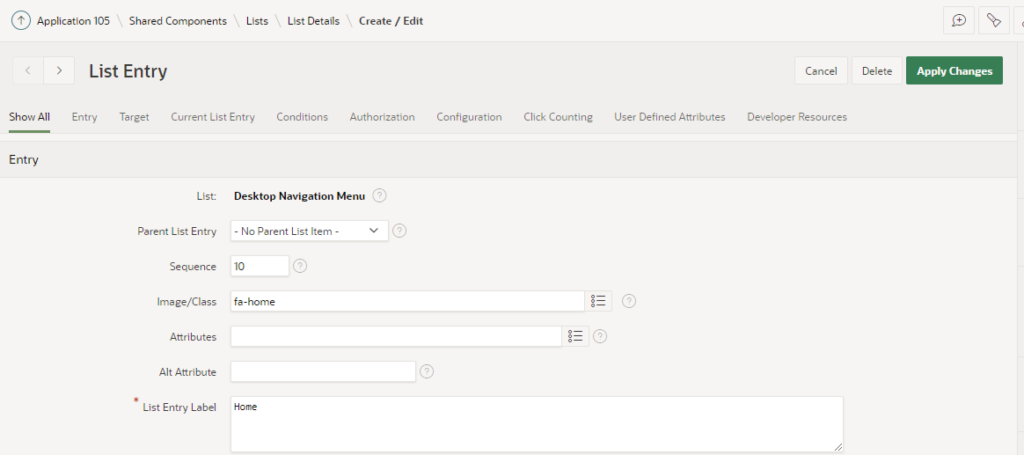Switch to the Target tab
1024x455 pixels.
(x=134, y=117)
